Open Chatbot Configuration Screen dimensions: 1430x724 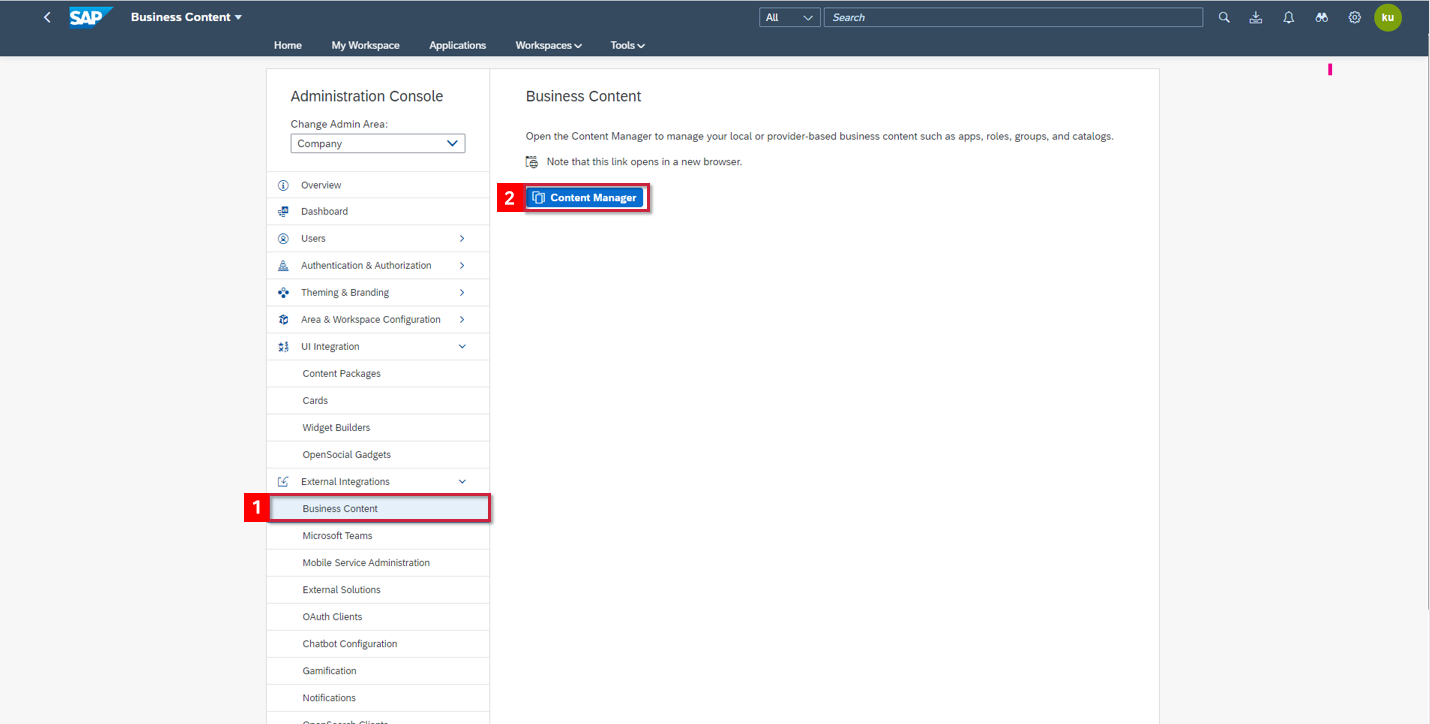378,644
